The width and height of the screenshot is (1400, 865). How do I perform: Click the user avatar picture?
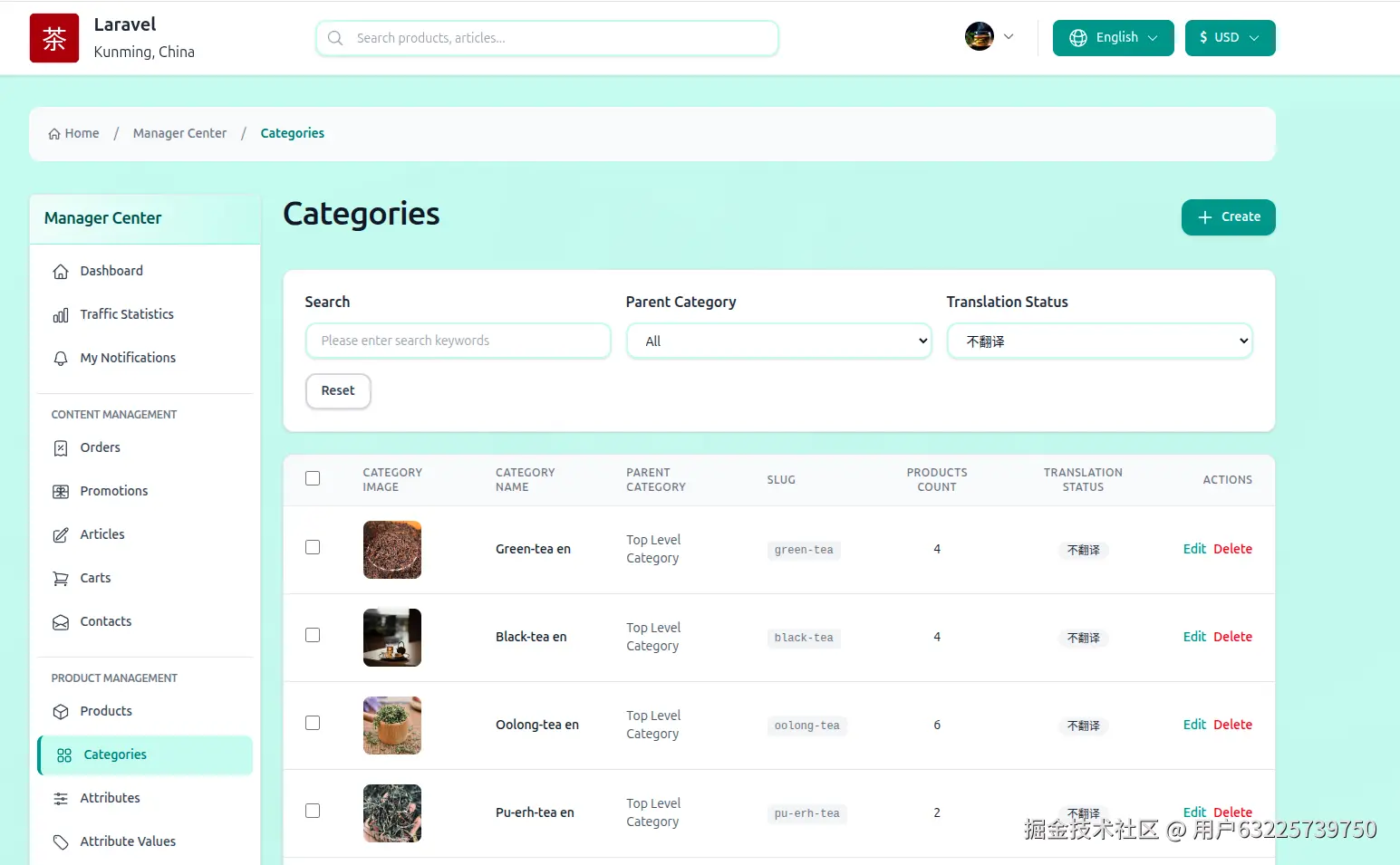click(980, 37)
